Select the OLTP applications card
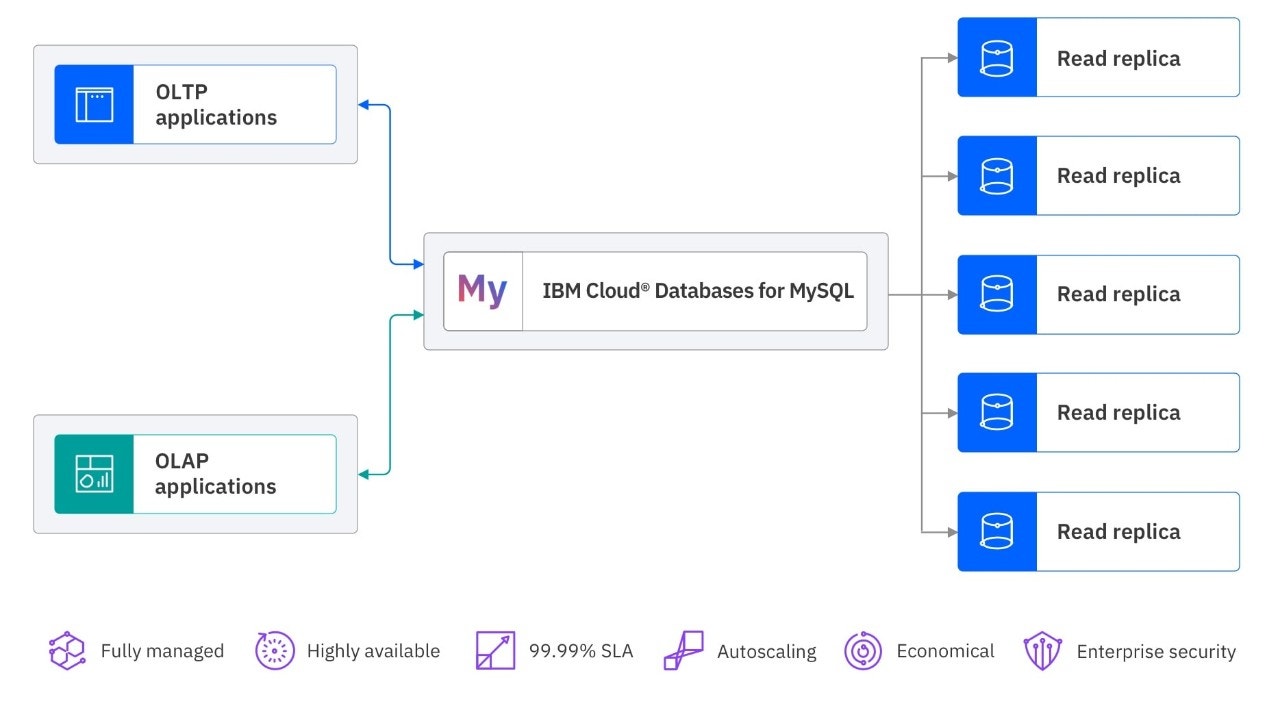 tap(196, 104)
